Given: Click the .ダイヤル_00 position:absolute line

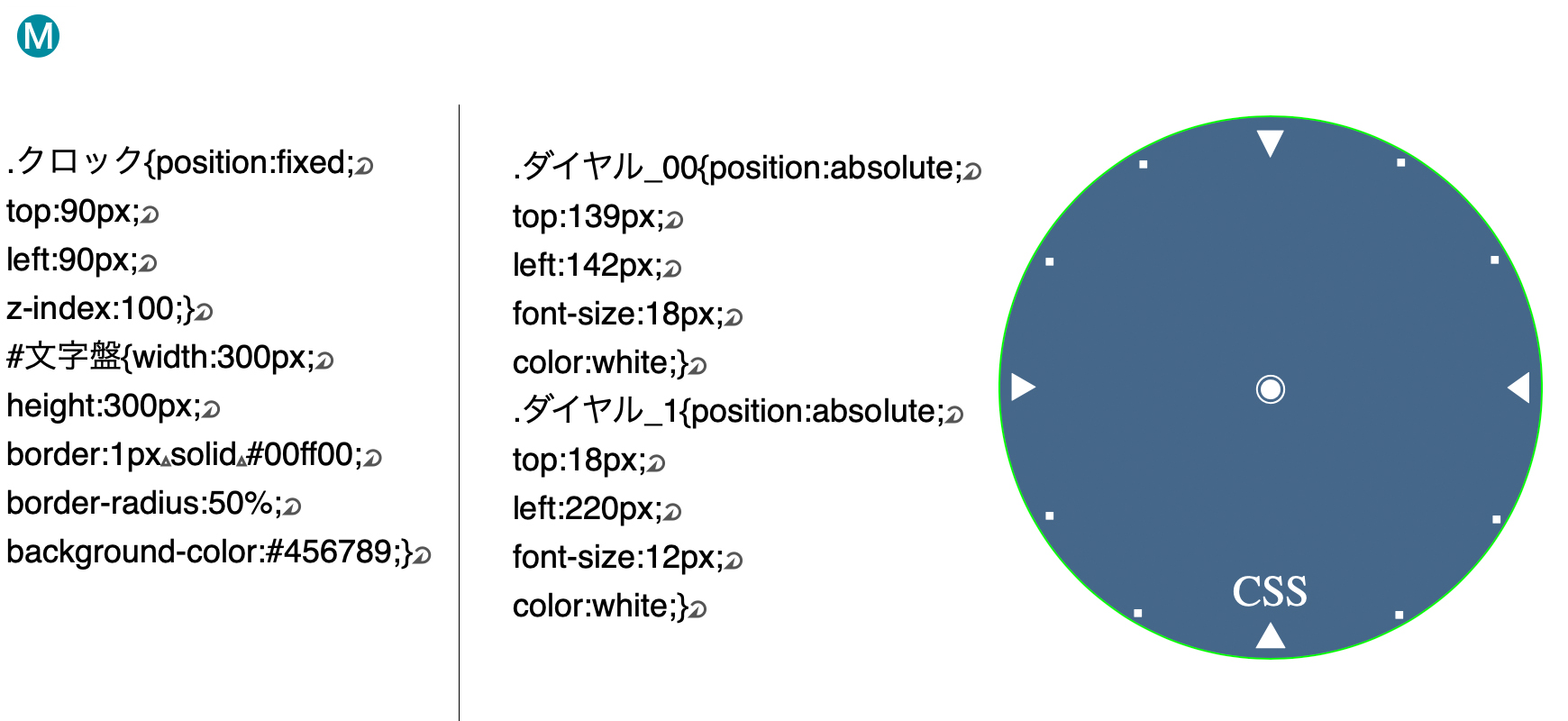Looking at the screenshot, I should point(747,168).
